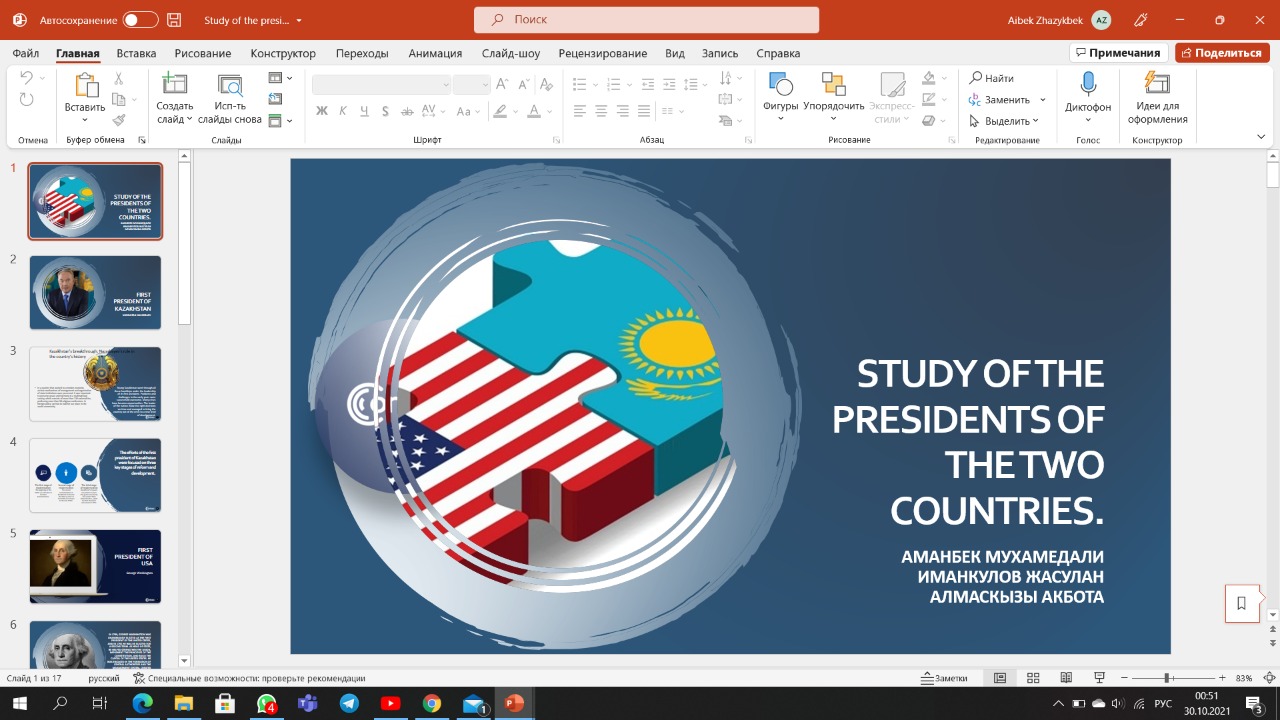This screenshot has width=1280, height=720.
Task: Click the zoom slider handle
Action: [1167, 678]
